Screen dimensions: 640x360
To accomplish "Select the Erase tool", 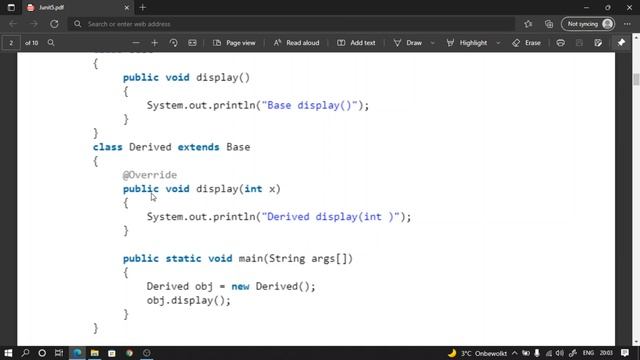I will pyautogui.click(x=527, y=43).
